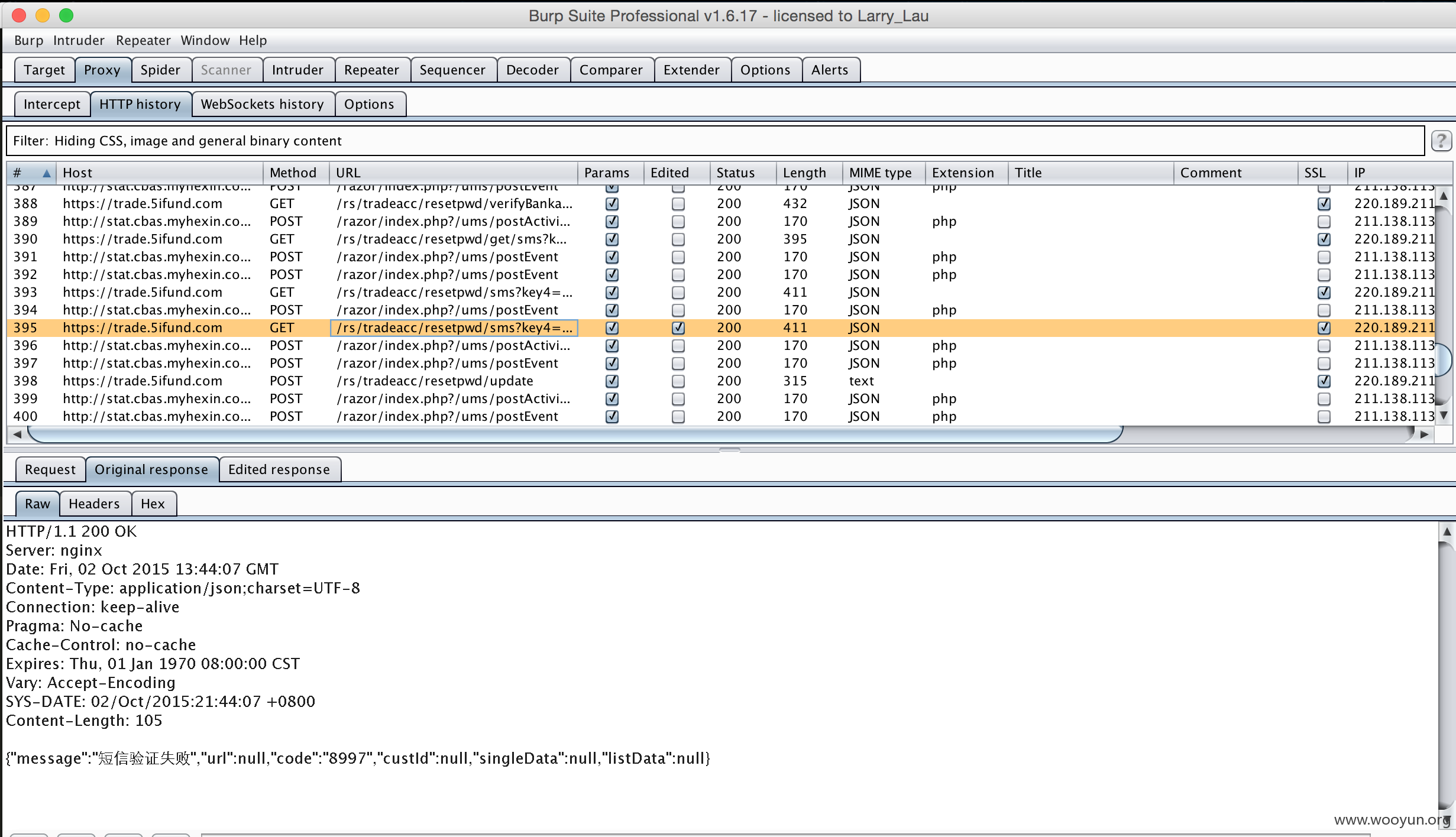Sort by the Host column header
Image resolution: width=1456 pixels, height=837 pixels.
click(160, 173)
